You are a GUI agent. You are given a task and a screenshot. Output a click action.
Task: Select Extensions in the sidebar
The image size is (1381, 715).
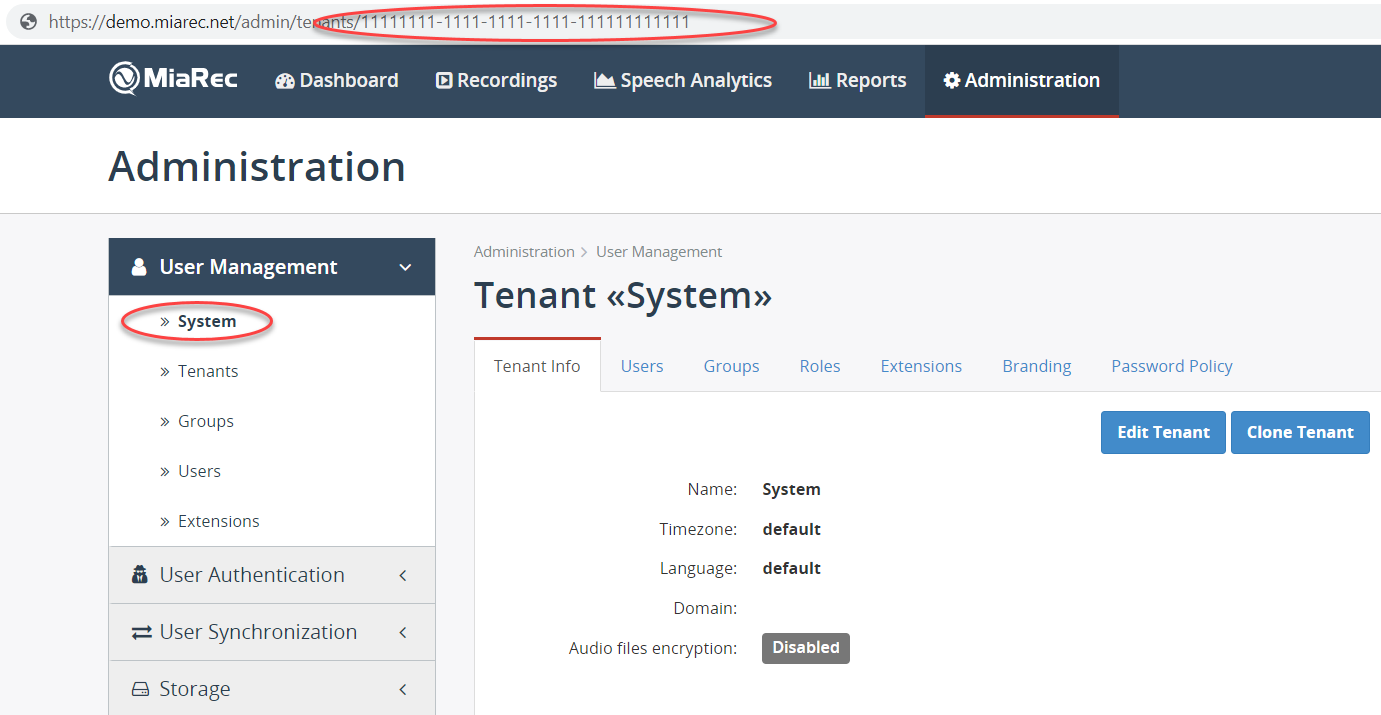click(218, 521)
